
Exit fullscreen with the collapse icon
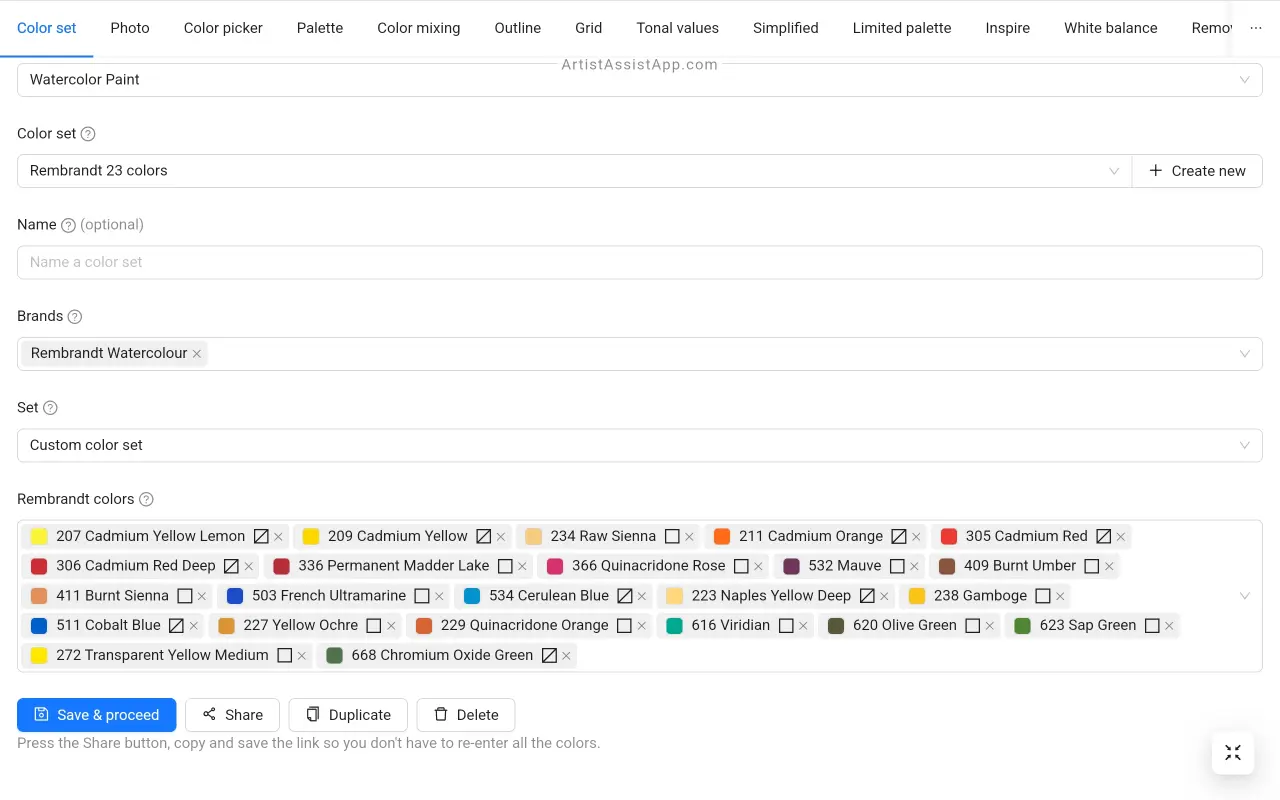pos(1233,753)
